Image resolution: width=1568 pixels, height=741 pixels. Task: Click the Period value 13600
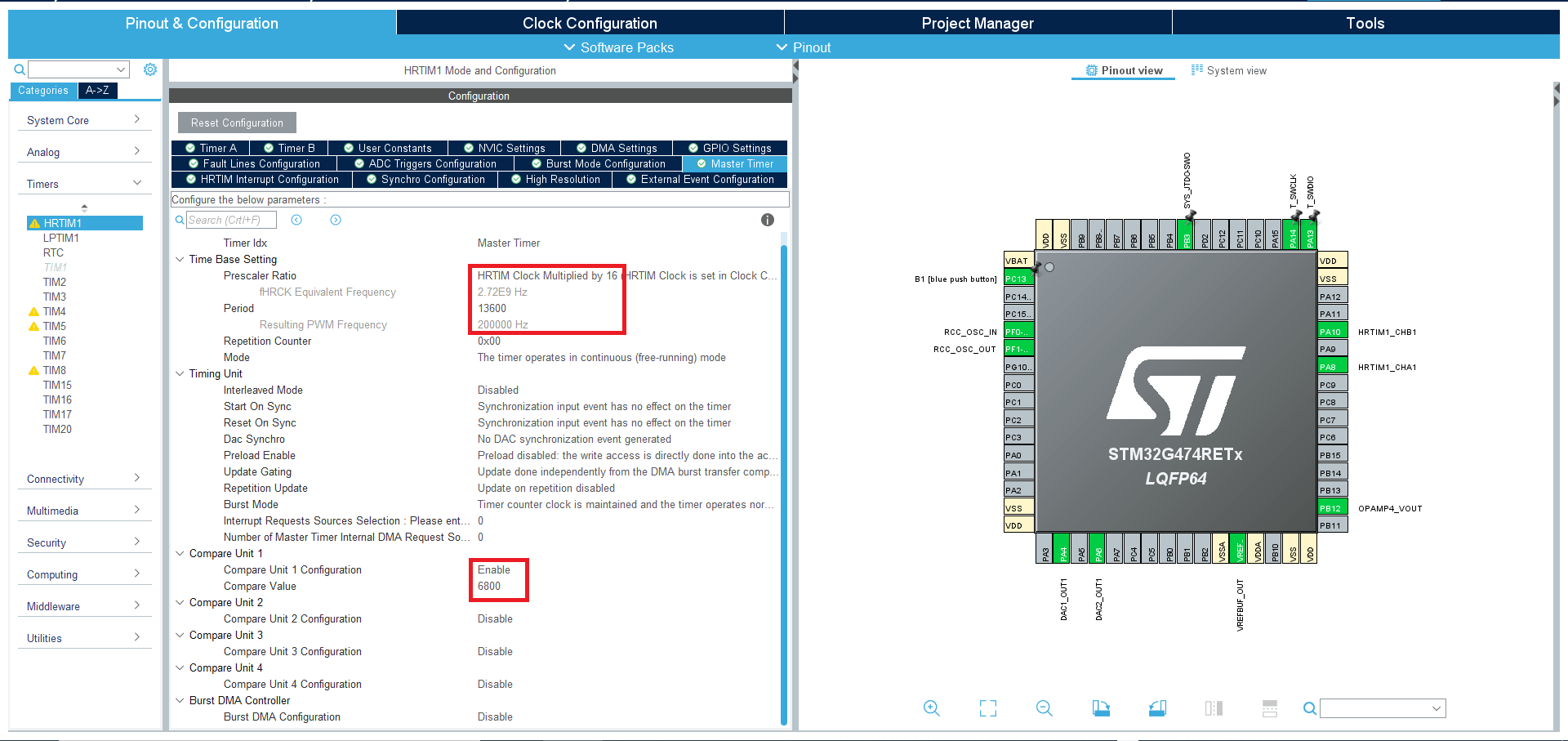point(492,308)
